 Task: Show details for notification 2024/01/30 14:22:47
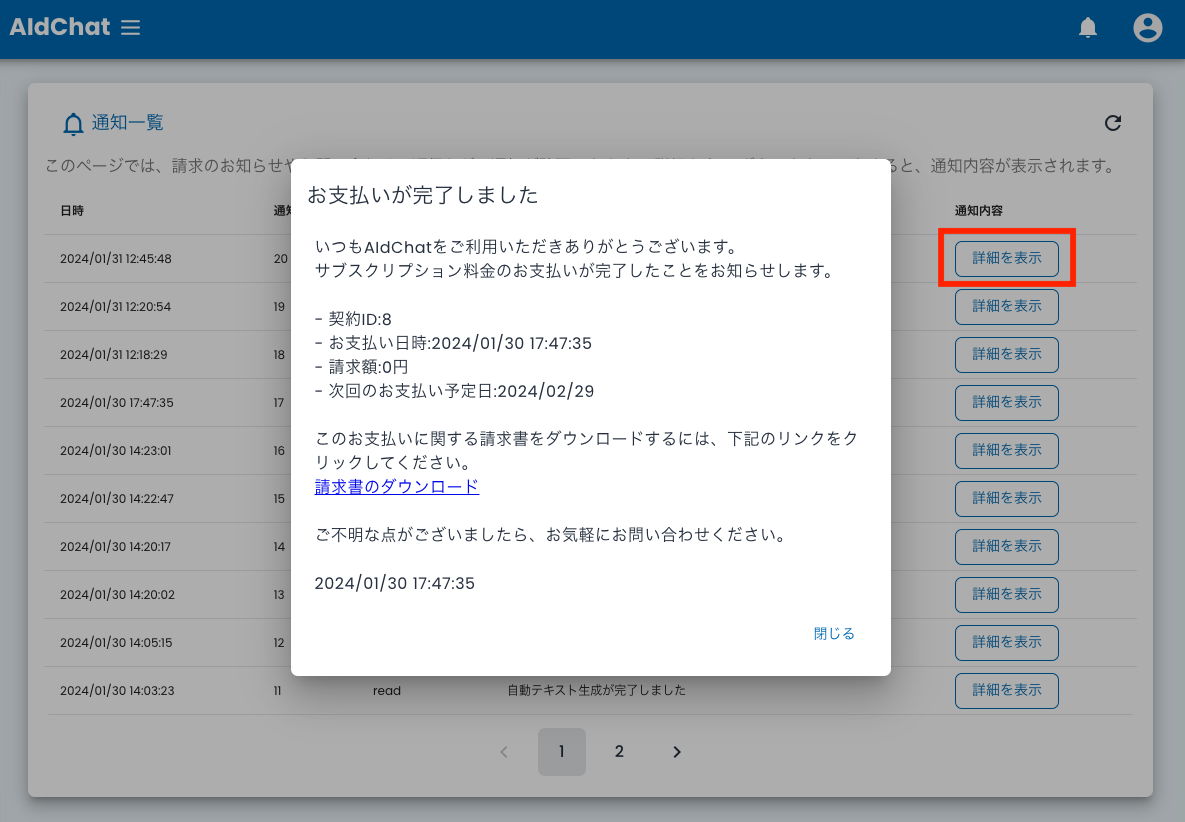point(1006,498)
